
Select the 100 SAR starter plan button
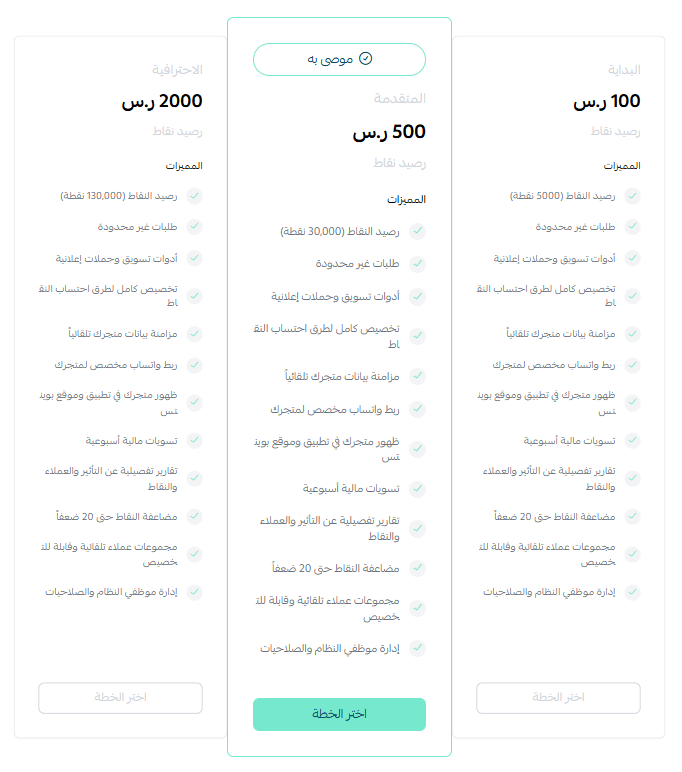[558, 698]
